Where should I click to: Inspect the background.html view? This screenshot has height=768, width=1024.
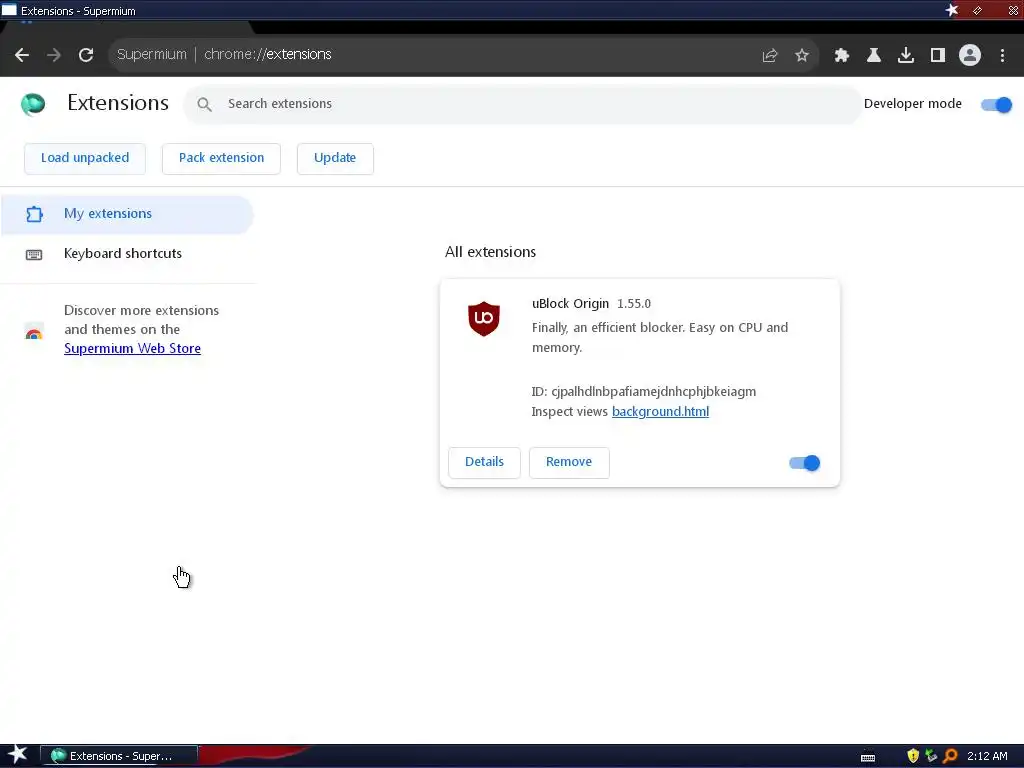pyautogui.click(x=660, y=411)
